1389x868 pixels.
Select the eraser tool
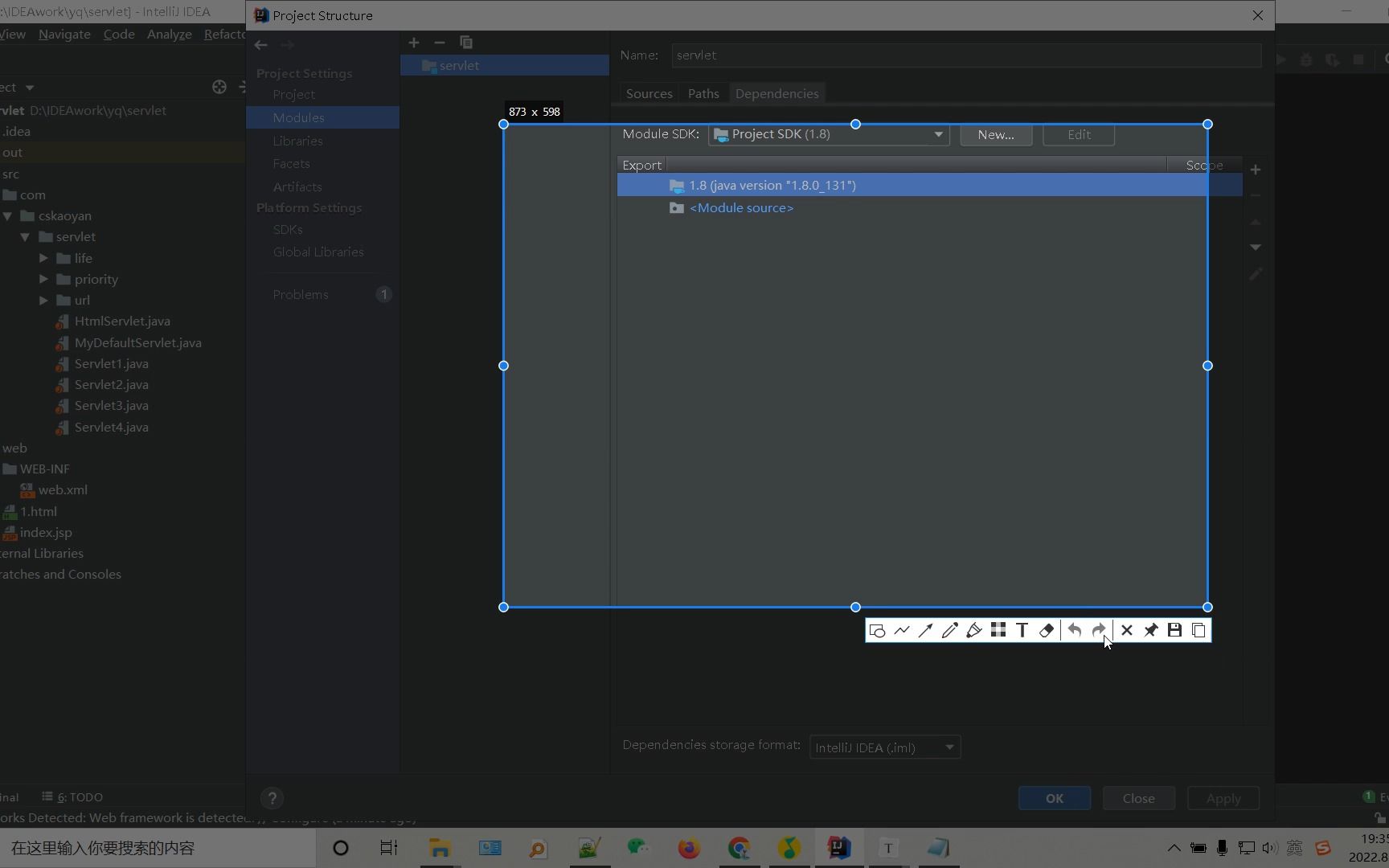(1047, 631)
